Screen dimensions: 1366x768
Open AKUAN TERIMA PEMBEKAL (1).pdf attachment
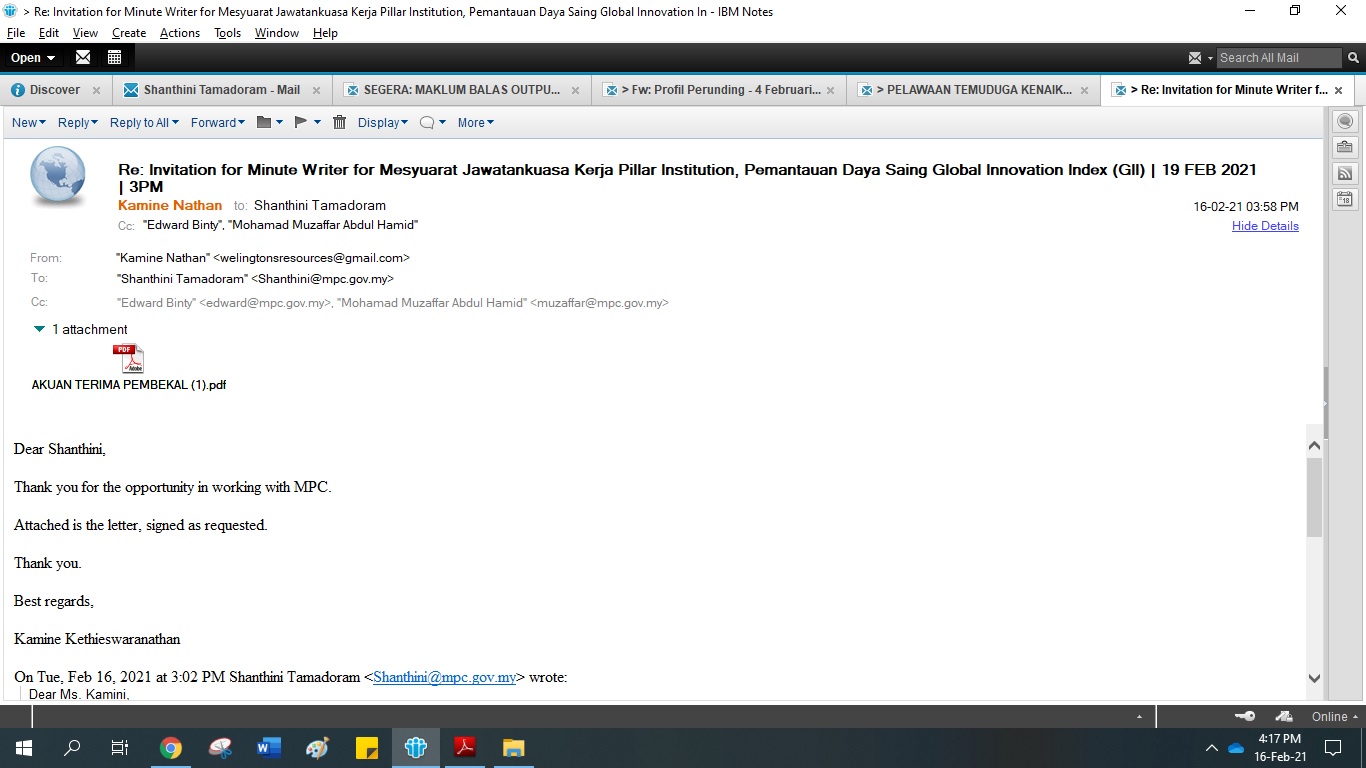coord(128,359)
